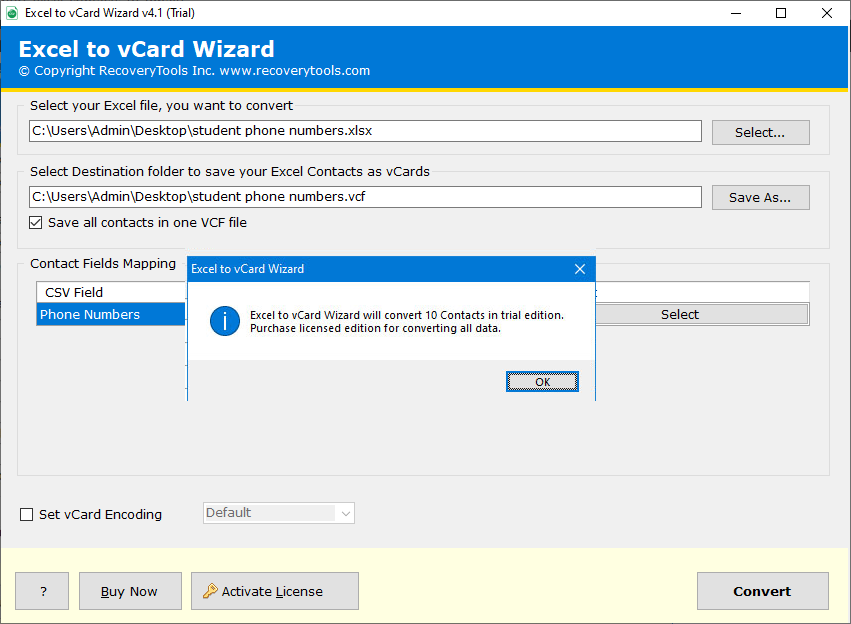Image resolution: width=851 pixels, height=624 pixels.
Task: Minimize the Excel to vCard Wizard window
Action: point(736,13)
